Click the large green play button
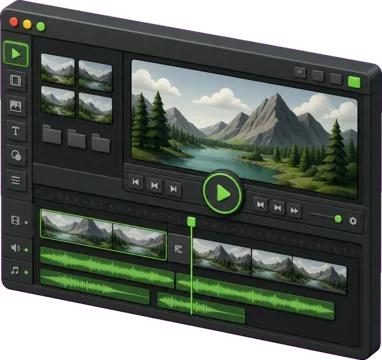Screen dimensions: 382x360 222,193
